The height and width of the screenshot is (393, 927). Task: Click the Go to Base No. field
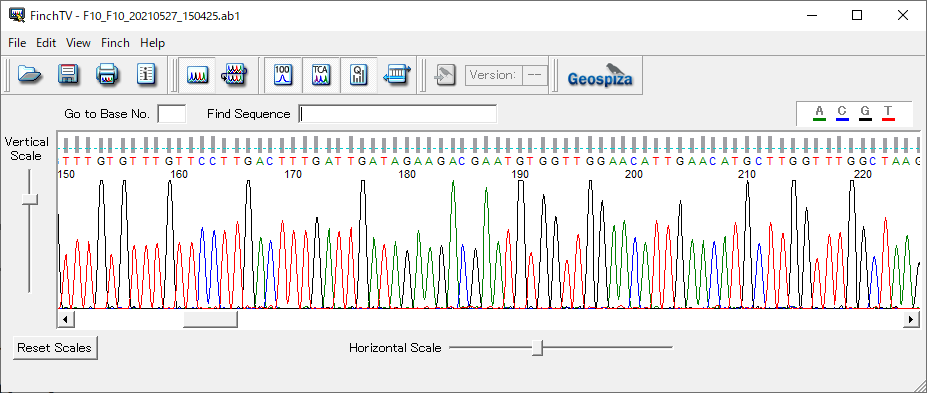(x=171, y=114)
